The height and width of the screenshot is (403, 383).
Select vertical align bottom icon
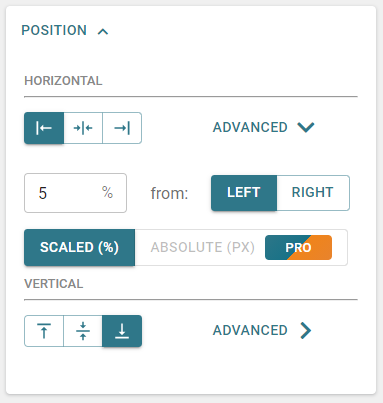click(122, 331)
